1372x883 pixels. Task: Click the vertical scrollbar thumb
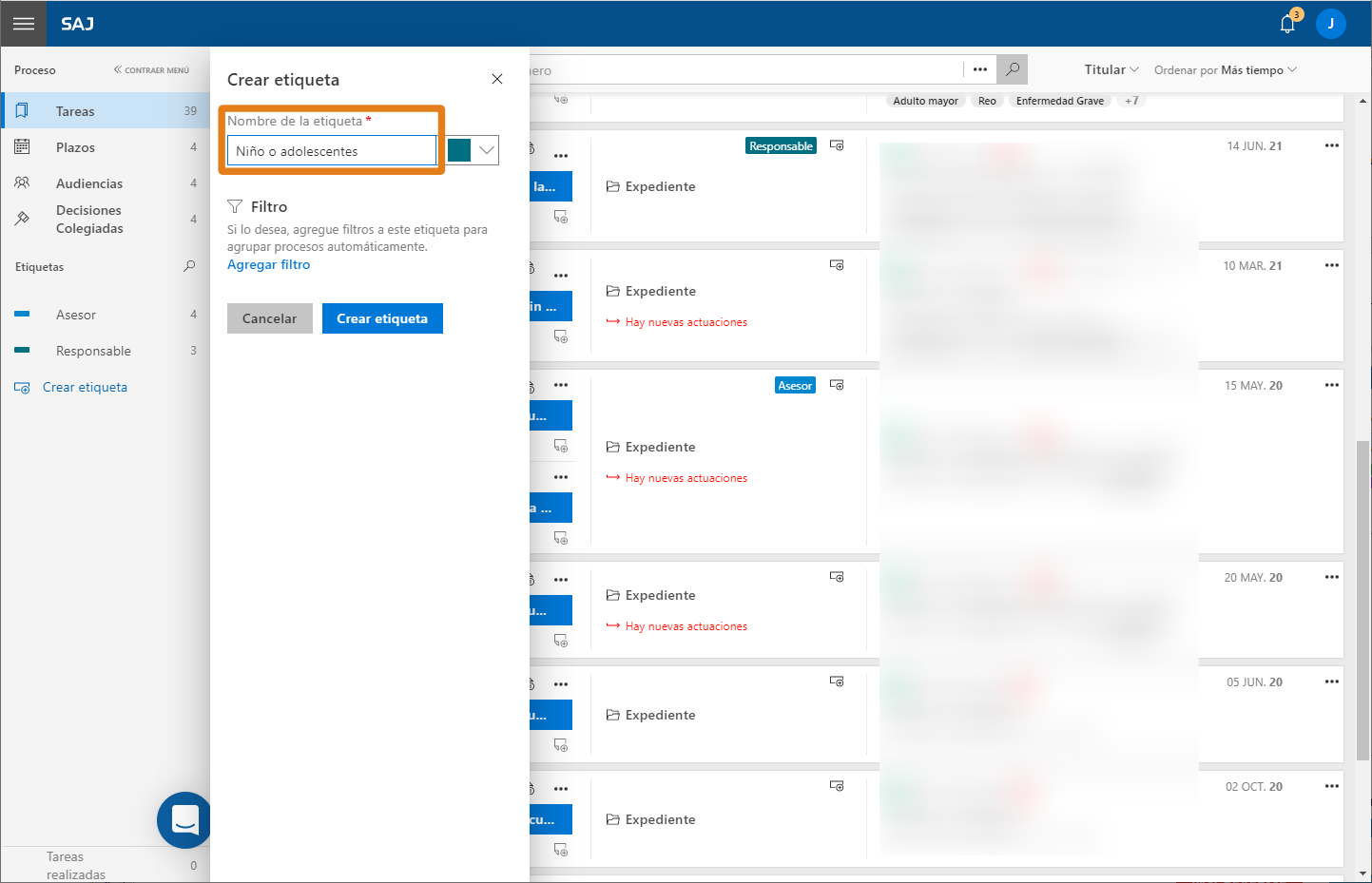(1363, 601)
